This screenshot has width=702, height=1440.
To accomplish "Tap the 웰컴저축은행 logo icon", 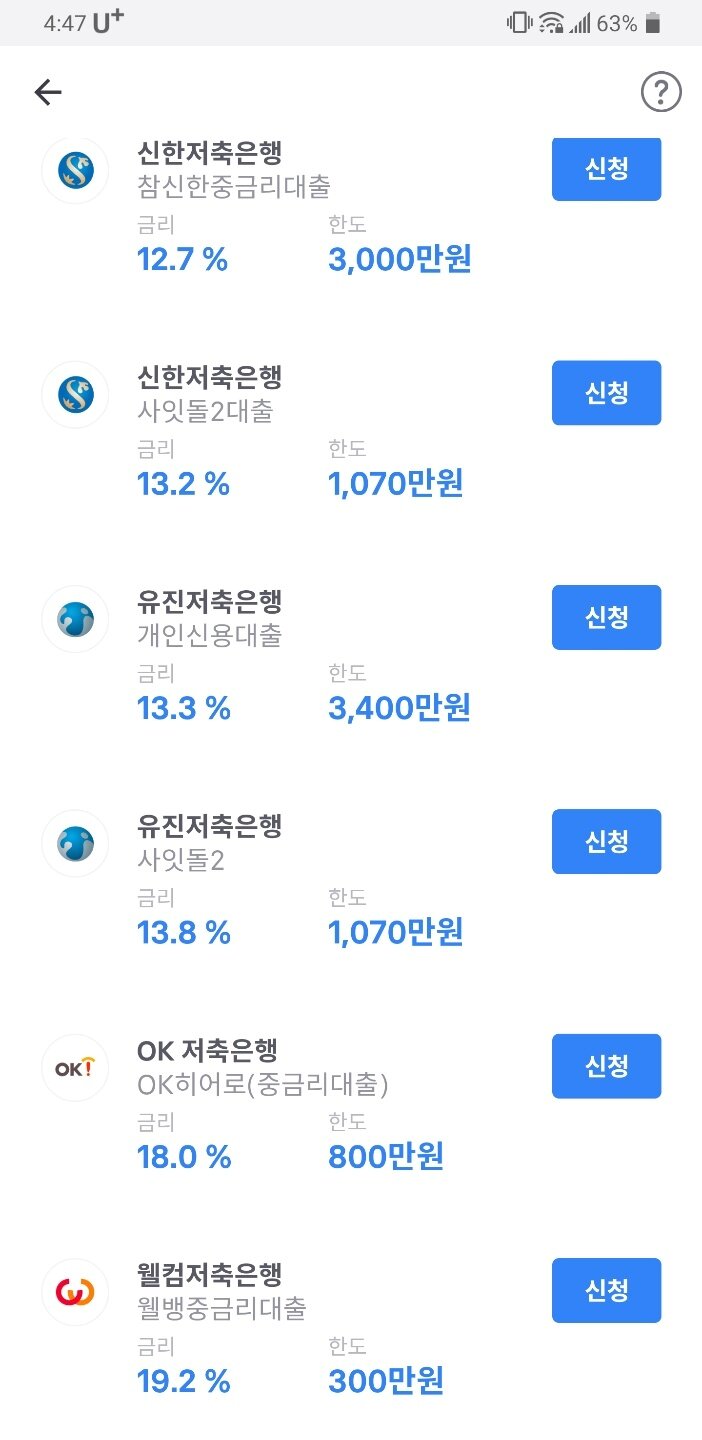I will point(75,1292).
